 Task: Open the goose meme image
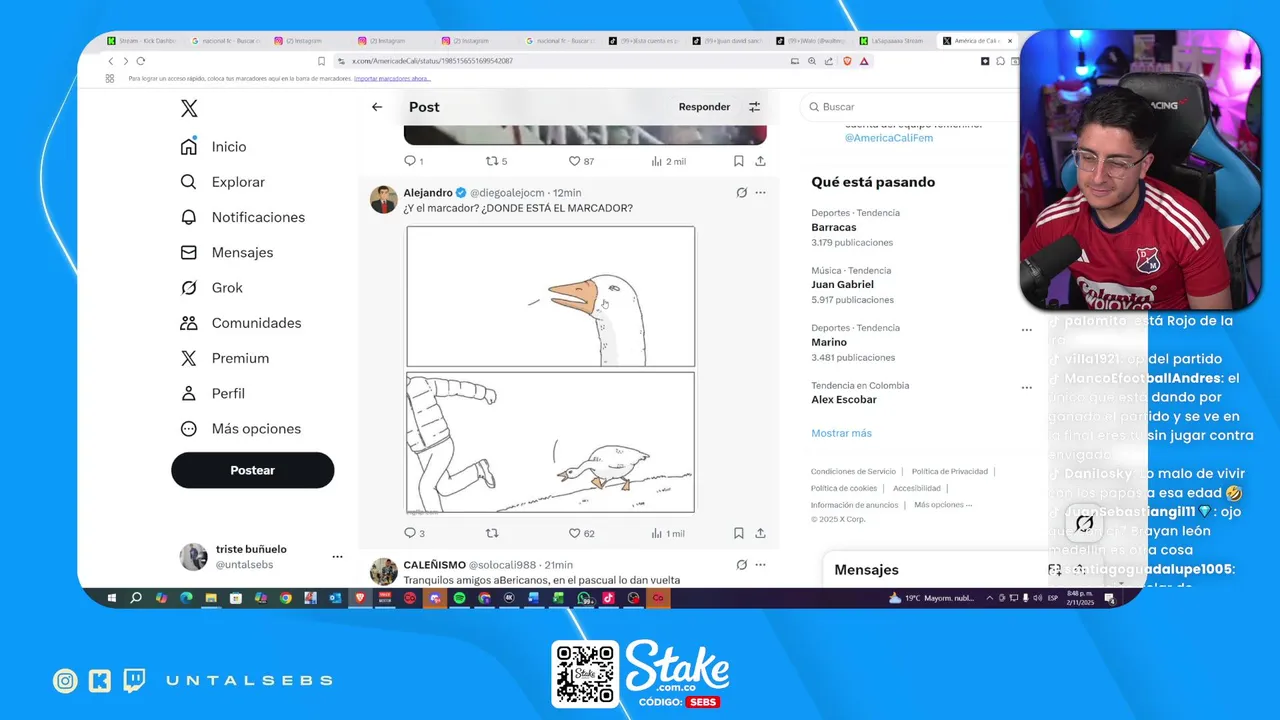[x=550, y=369]
